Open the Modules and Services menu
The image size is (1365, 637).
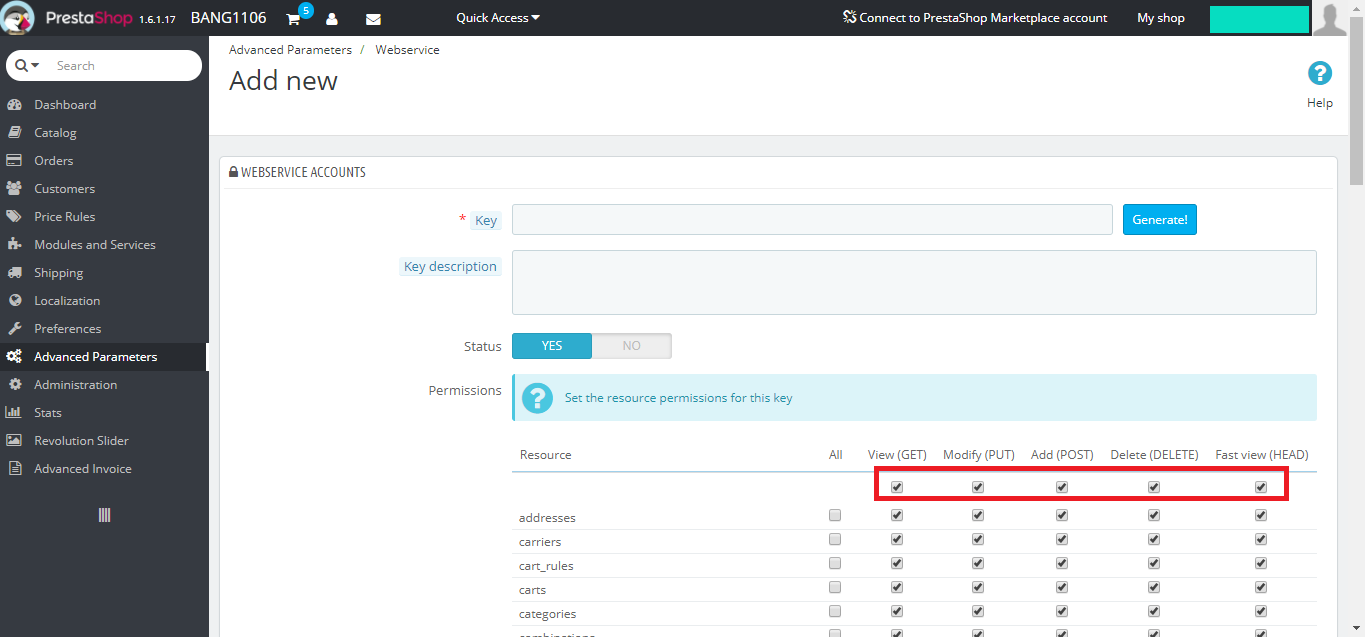(95, 245)
